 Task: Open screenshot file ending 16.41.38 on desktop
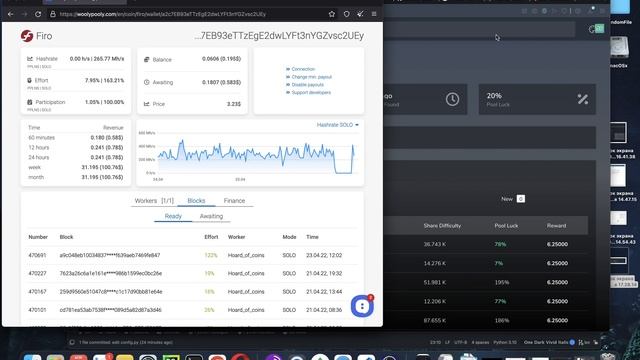619,133
